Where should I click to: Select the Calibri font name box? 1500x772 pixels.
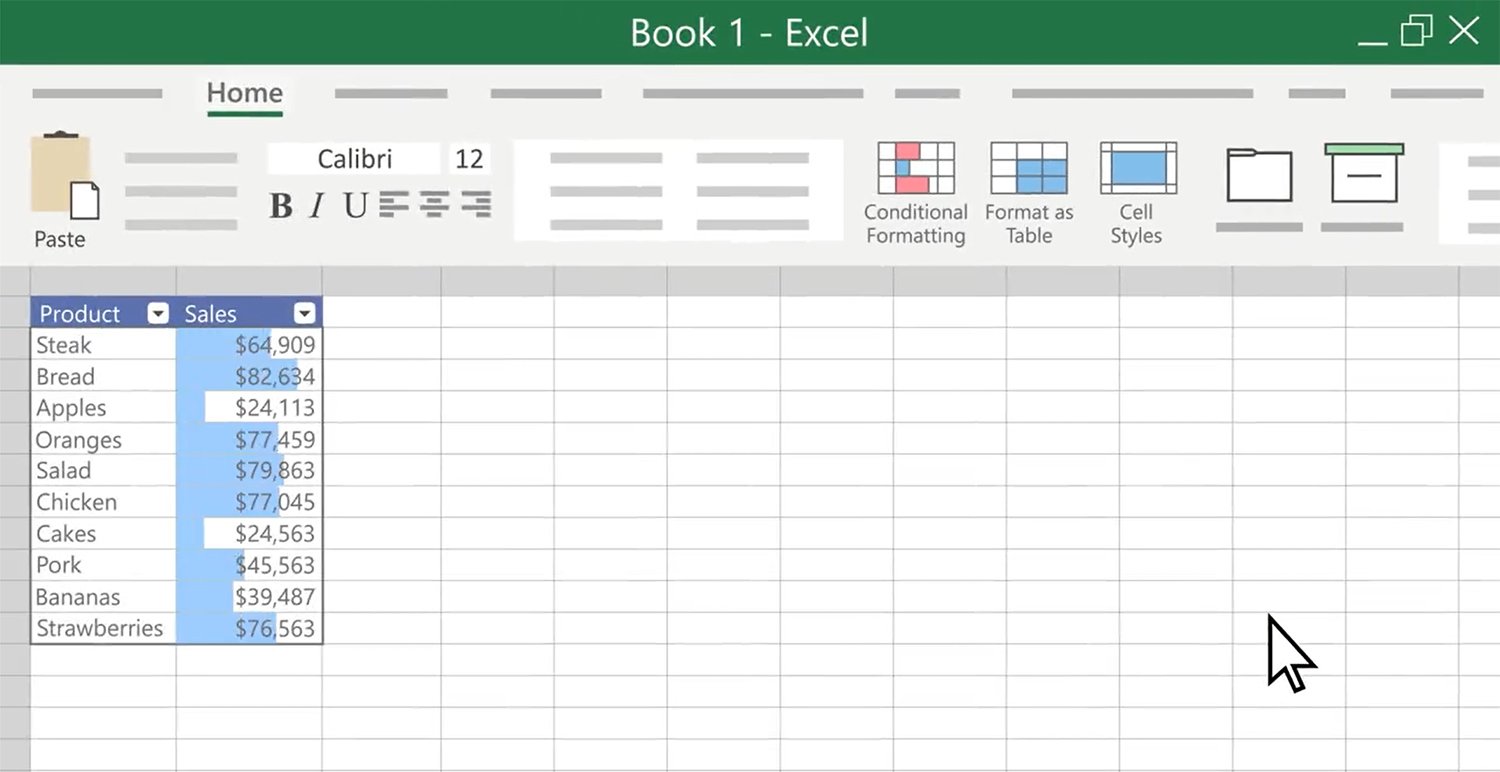354,159
